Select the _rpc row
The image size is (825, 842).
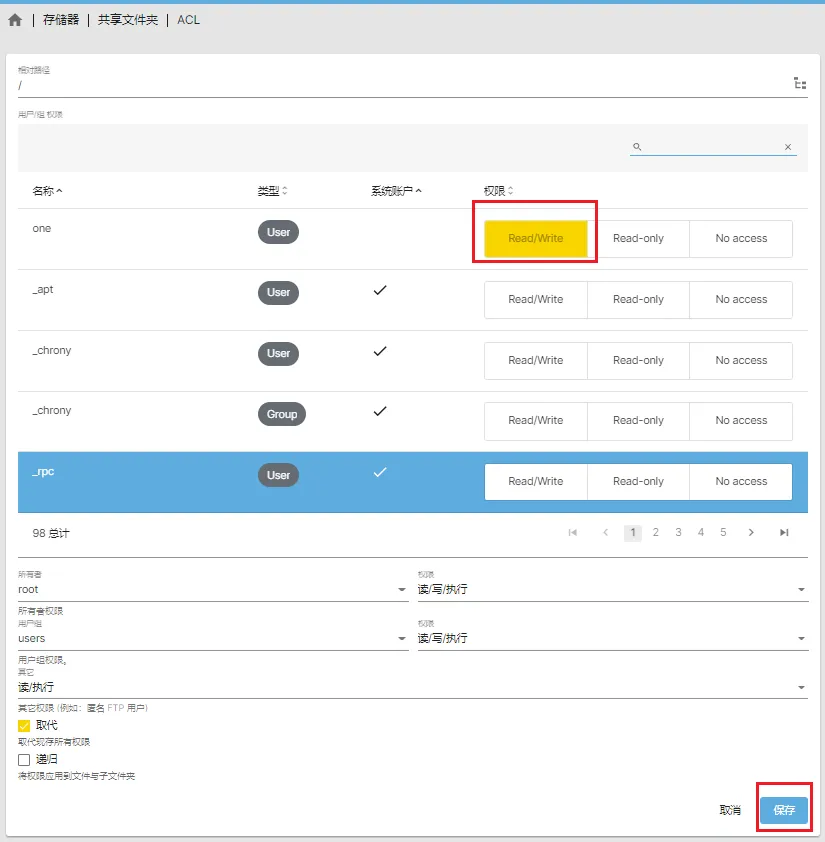pos(412,482)
